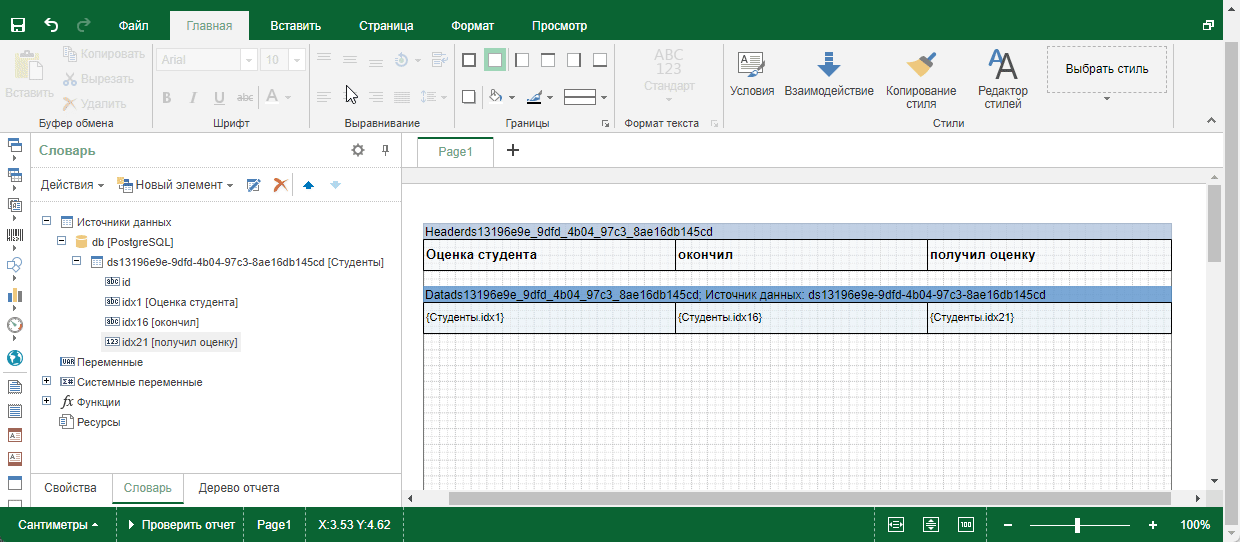Undo the last action
Image resolution: width=1240 pixels, height=542 pixels.
tap(52, 26)
